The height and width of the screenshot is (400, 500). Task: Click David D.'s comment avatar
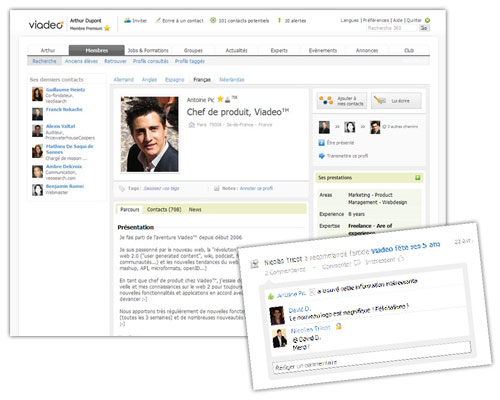click(277, 315)
